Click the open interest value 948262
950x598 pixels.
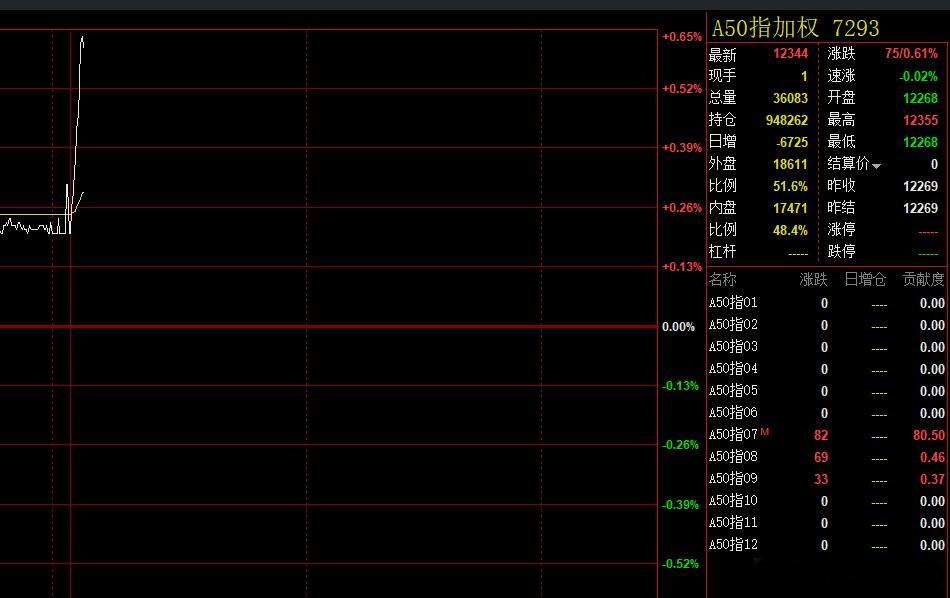pos(787,120)
